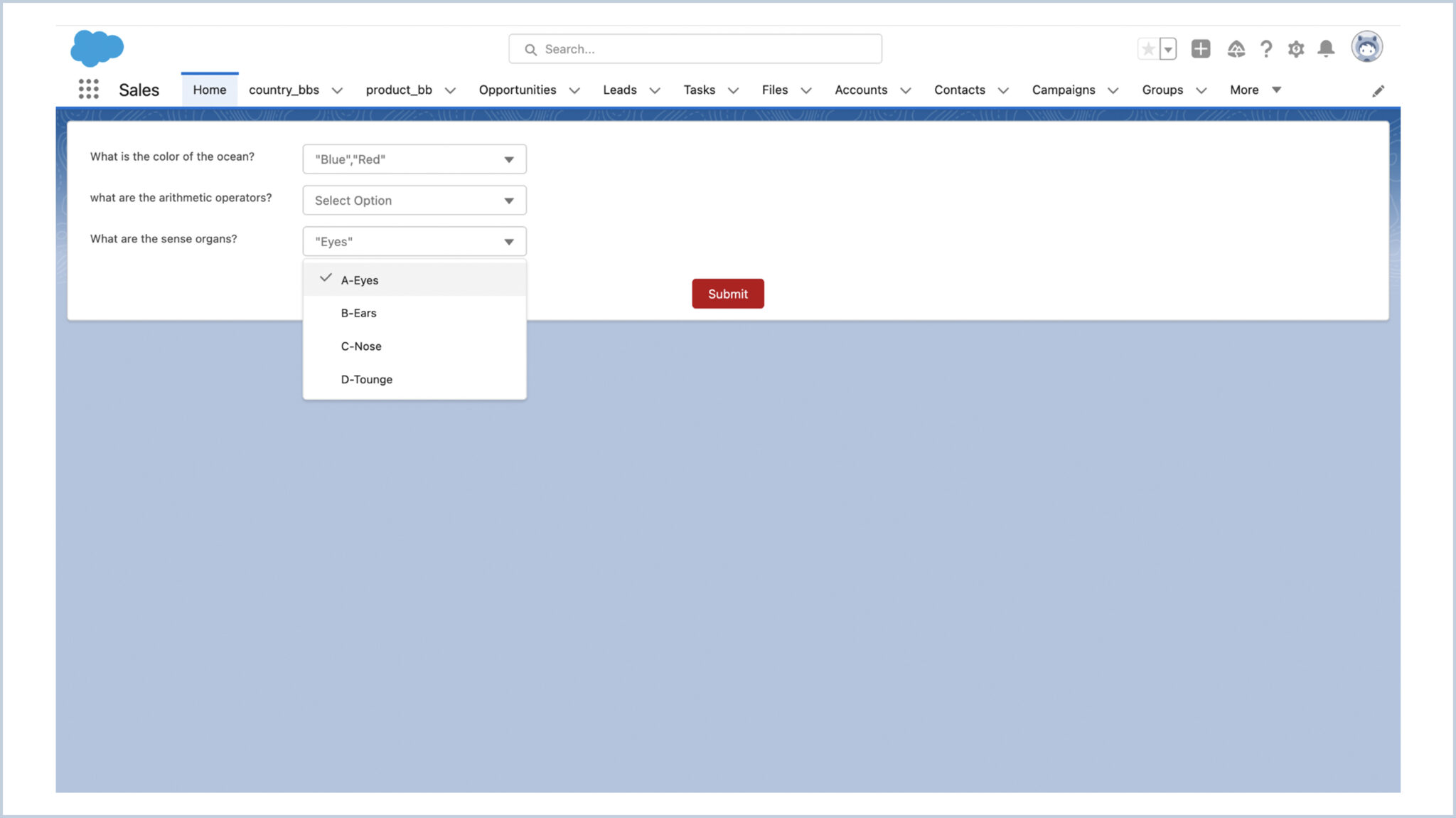This screenshot has width=1456, height=818.
Task: Open the ocean color dropdown
Action: click(x=414, y=159)
